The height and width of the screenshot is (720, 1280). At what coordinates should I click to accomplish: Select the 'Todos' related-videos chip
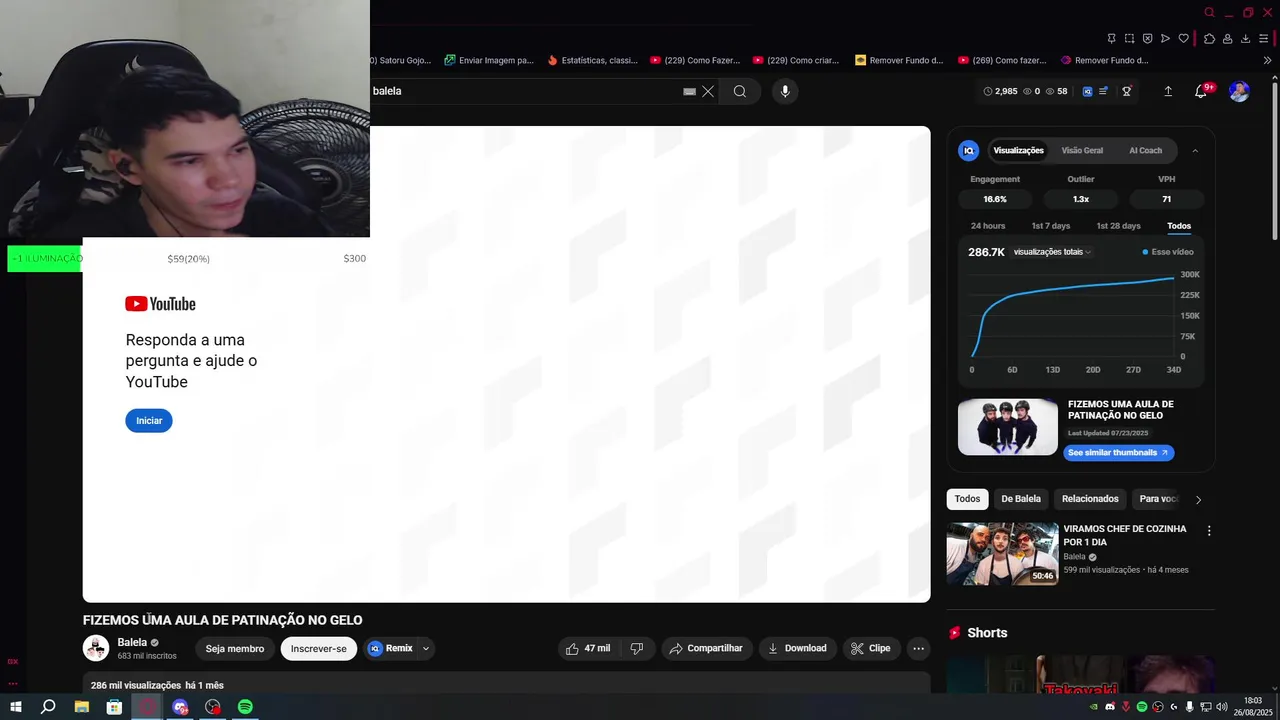click(967, 499)
